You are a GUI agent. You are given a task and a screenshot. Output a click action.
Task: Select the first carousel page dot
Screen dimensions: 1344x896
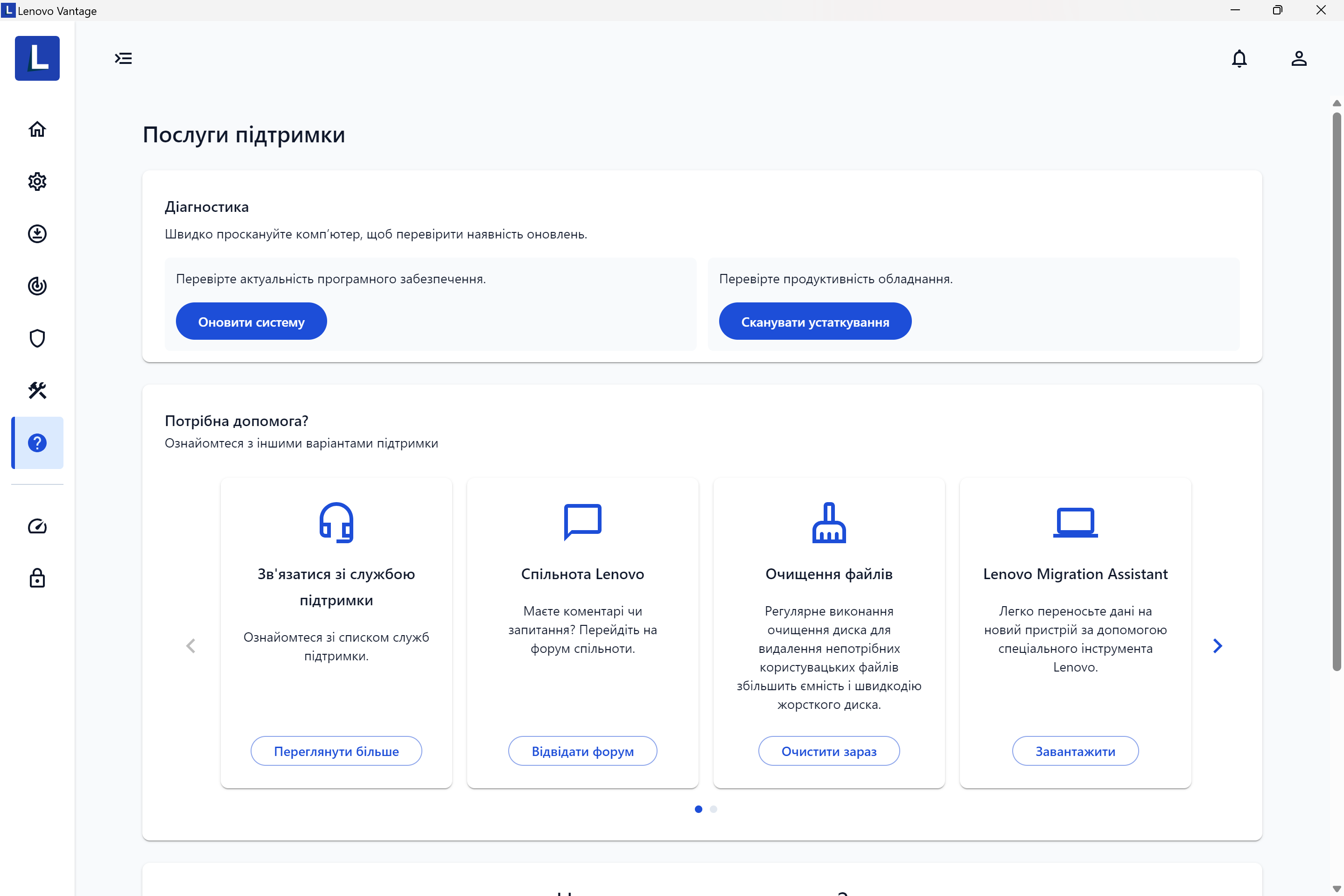tap(698, 809)
